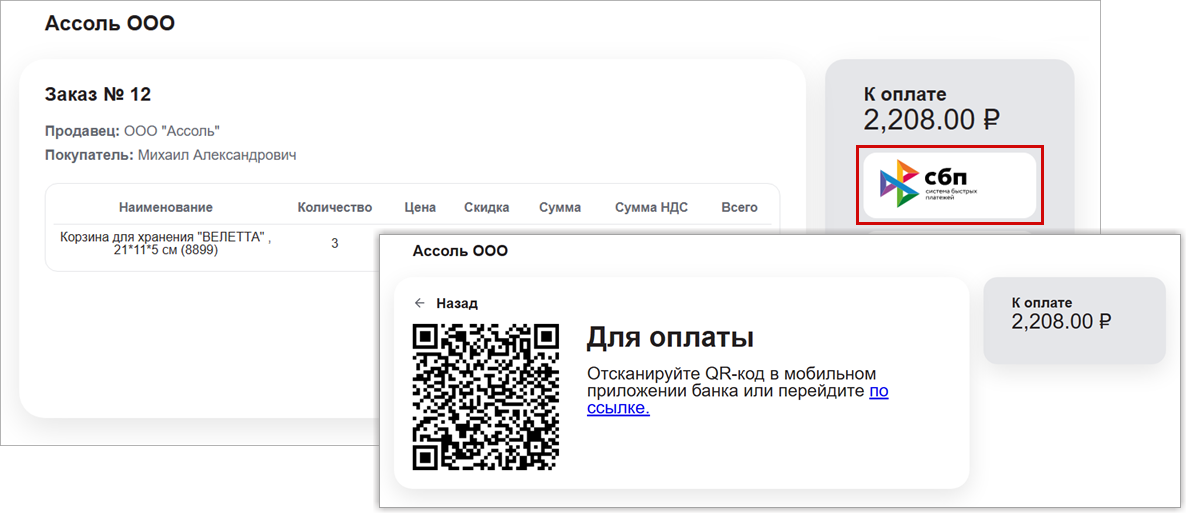The height and width of the screenshot is (514, 1187).
Task: Click the 'Ассоль ООО' title in the back window
Action: click(110, 23)
